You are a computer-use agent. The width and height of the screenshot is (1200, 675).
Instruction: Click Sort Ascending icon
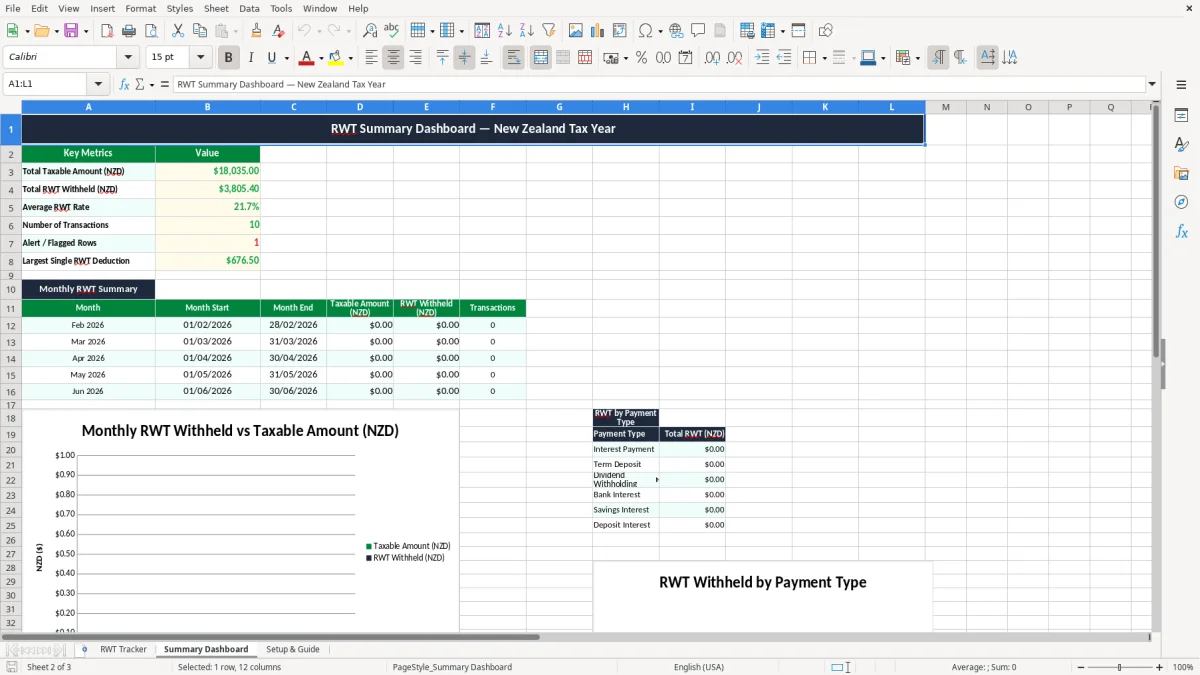click(505, 31)
